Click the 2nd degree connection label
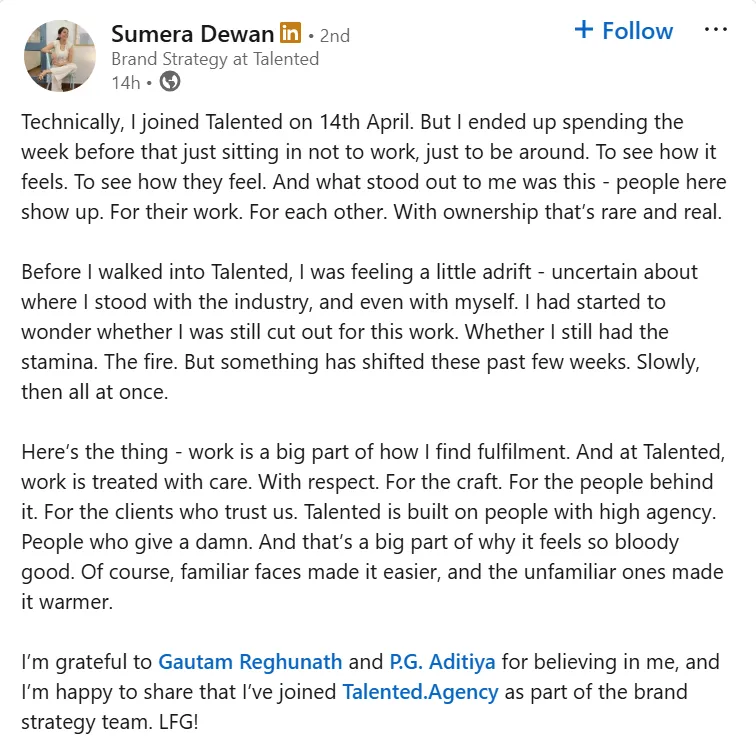756x742 pixels. (335, 36)
